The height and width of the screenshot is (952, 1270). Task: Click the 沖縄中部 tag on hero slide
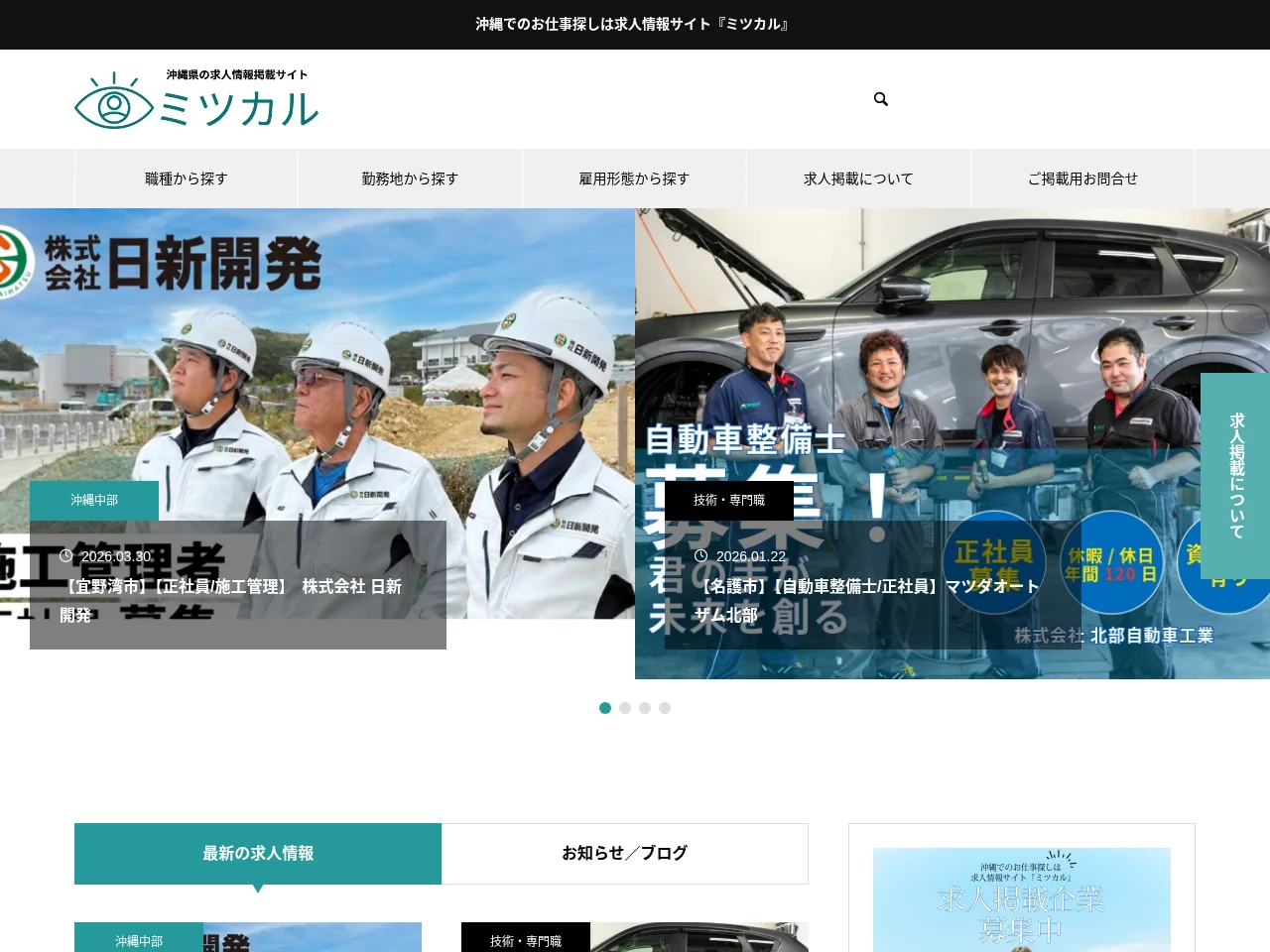point(94,501)
